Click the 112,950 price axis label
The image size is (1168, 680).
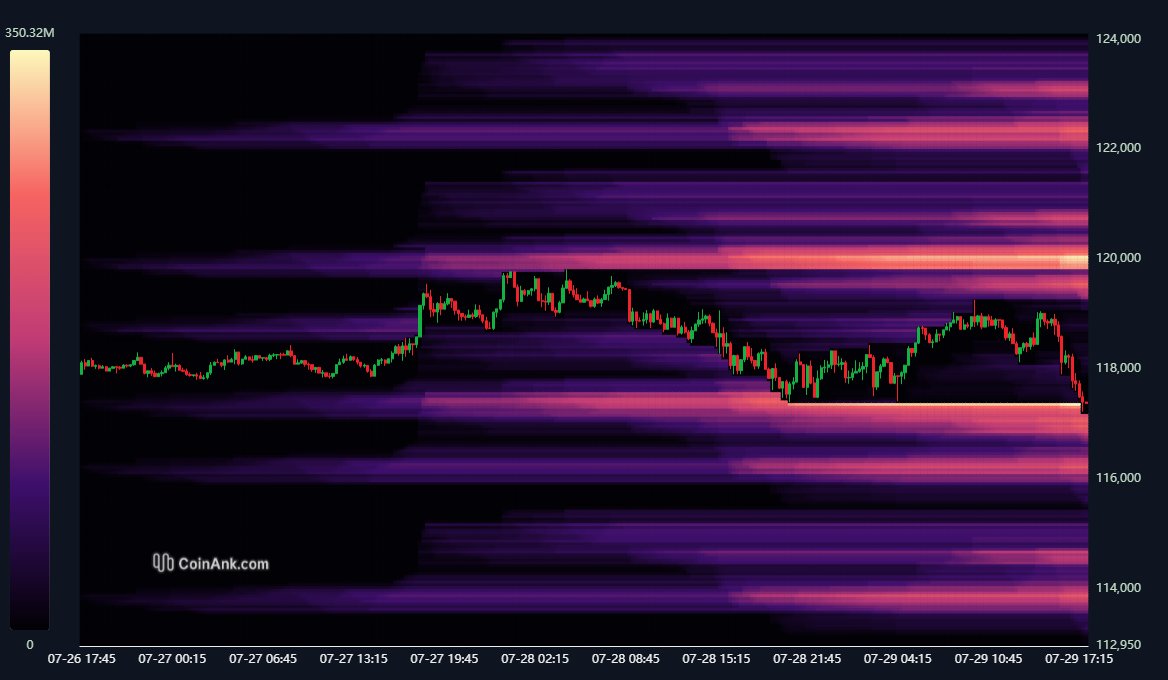click(1118, 645)
